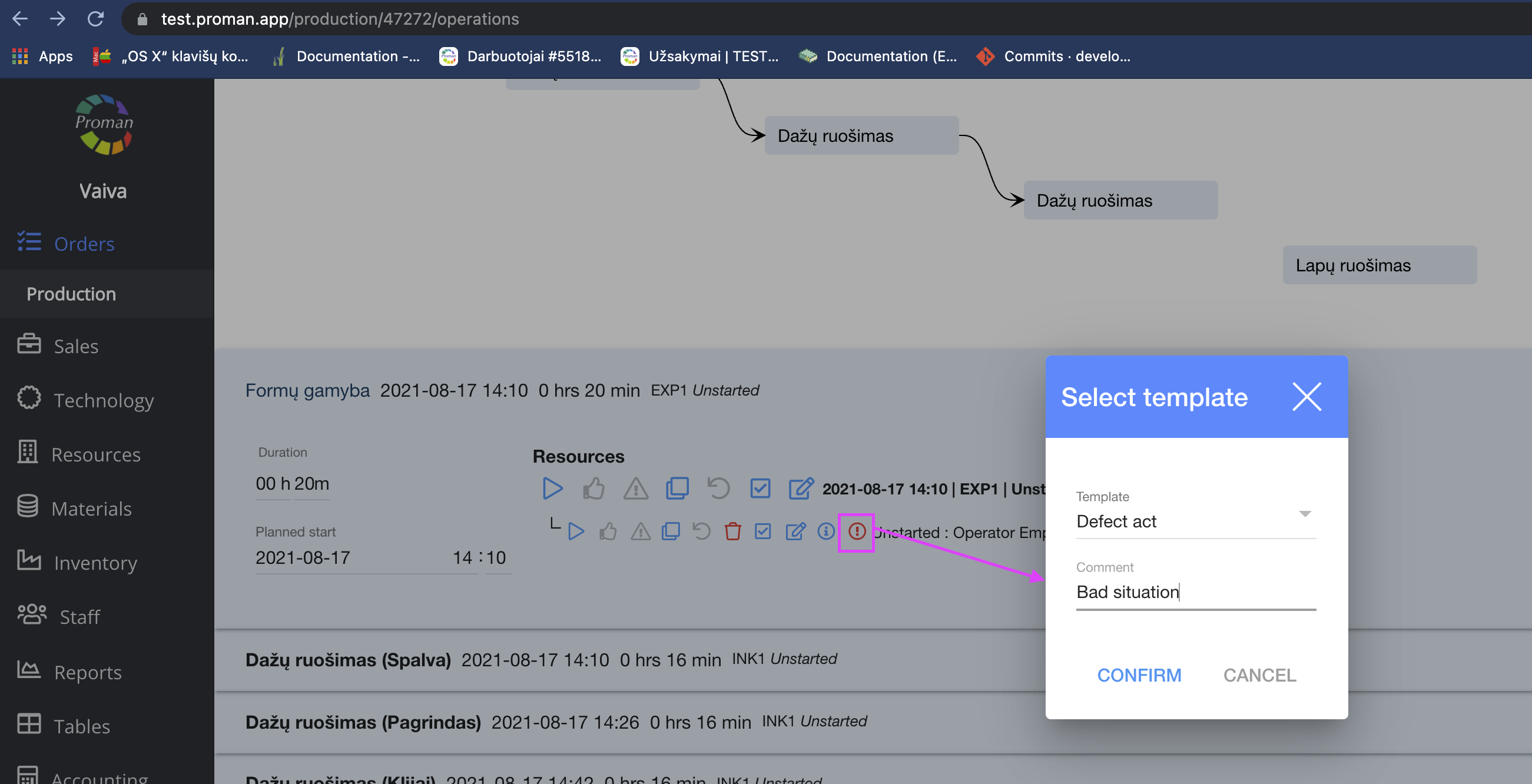
Task: Click the copy duplicate icon in top row
Action: click(677, 488)
